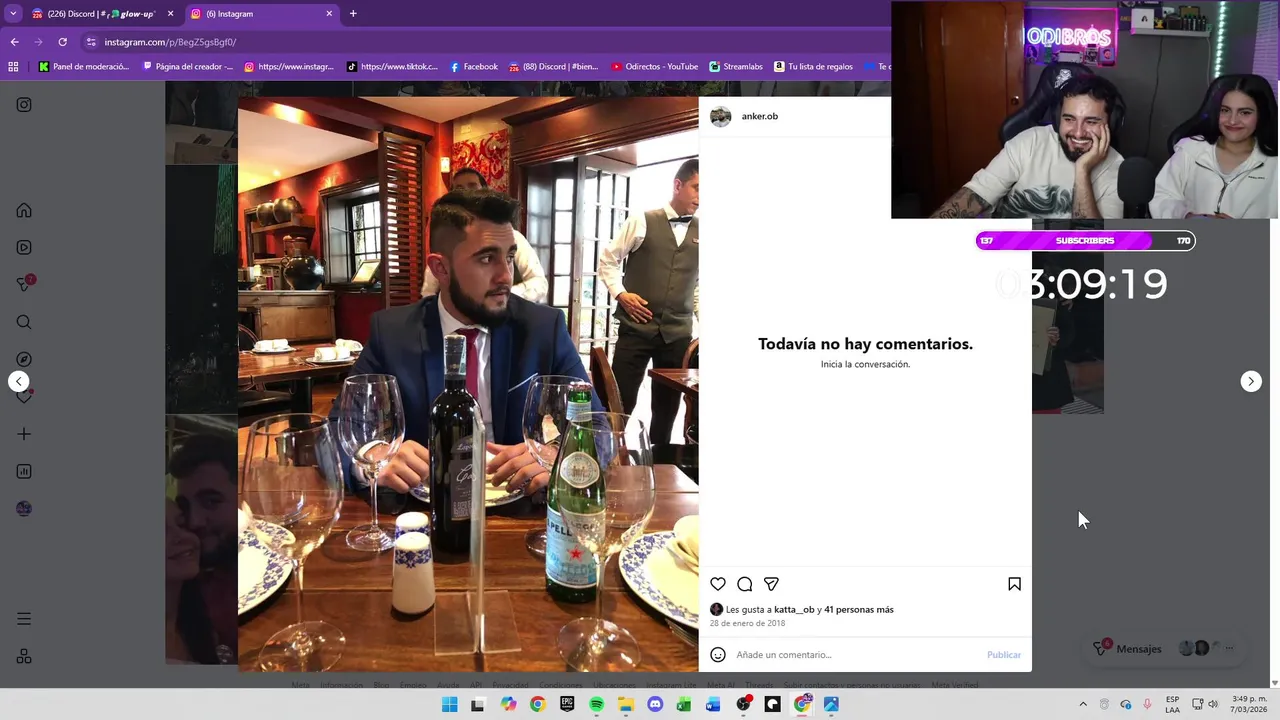
Task: Open volume control in system tray
Action: click(1213, 705)
